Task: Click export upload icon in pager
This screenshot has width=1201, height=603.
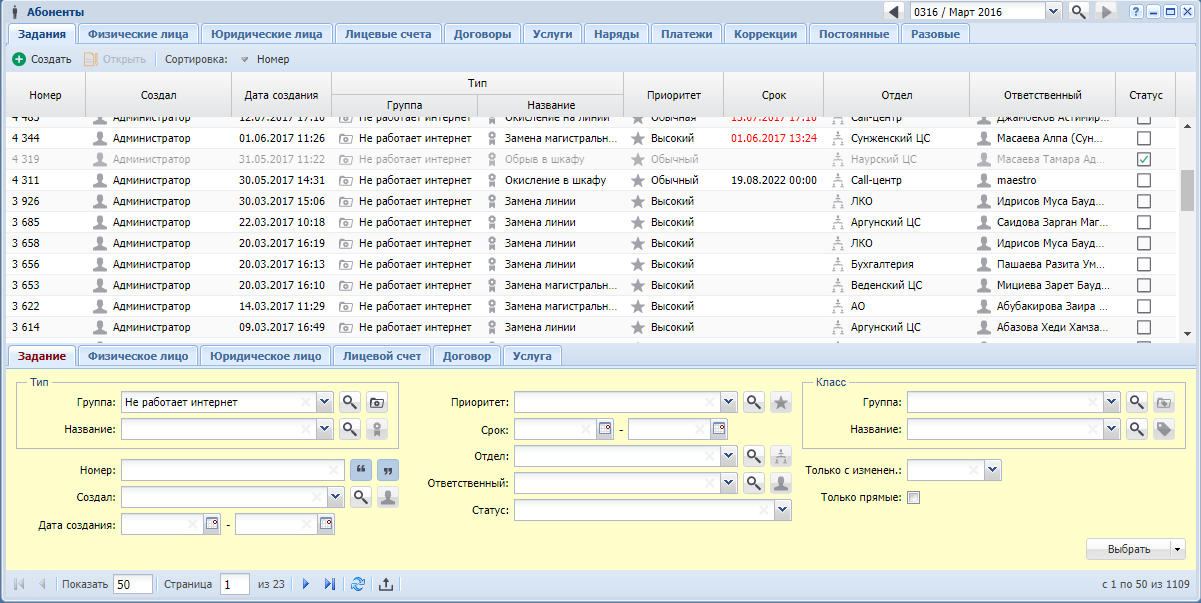Action: point(386,584)
